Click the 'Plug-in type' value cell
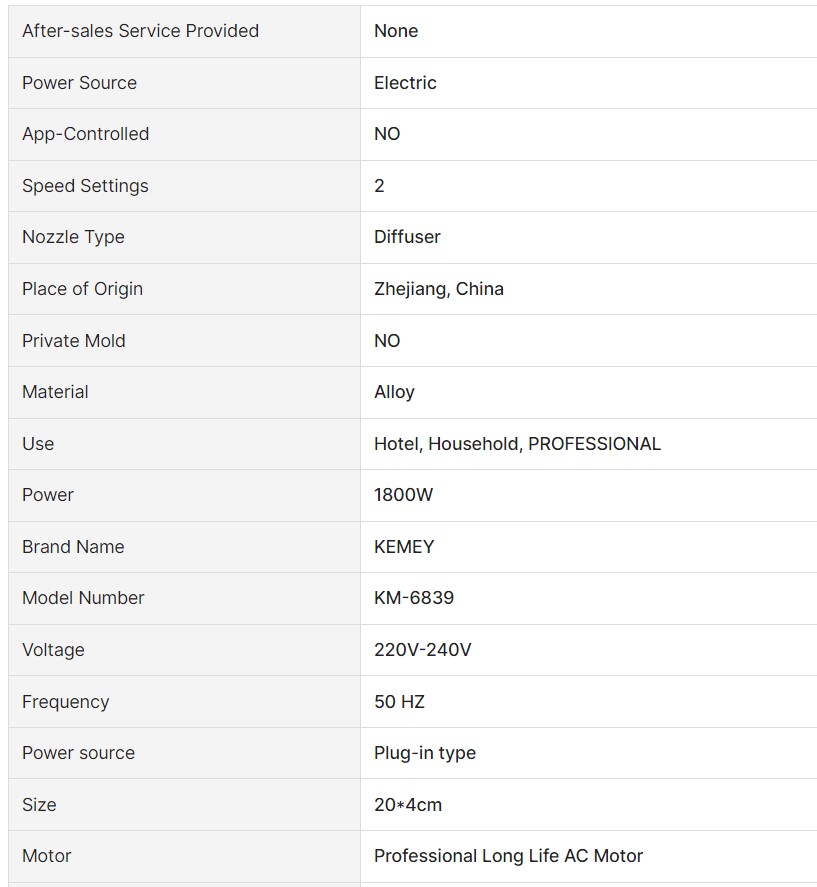 tap(424, 753)
